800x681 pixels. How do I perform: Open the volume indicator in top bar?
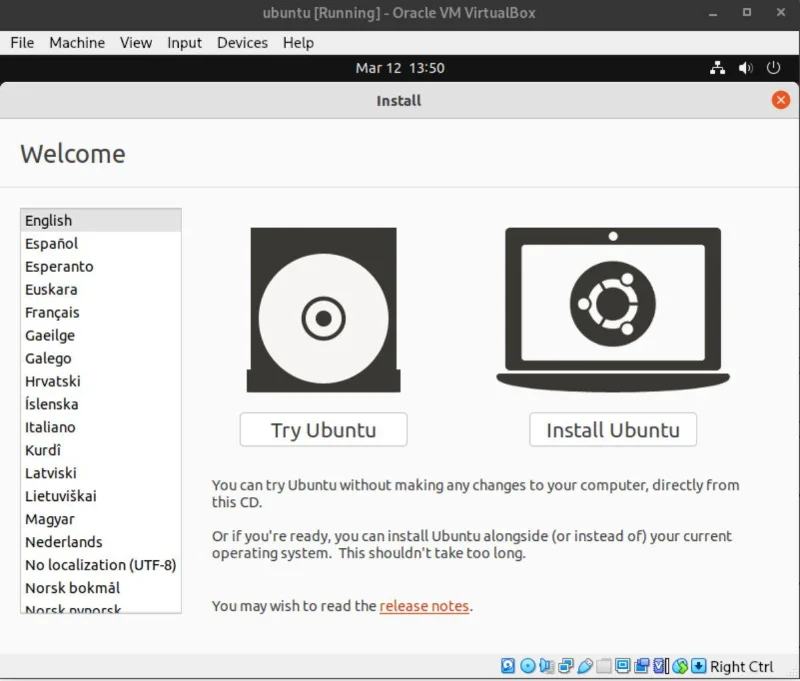[x=745, y=68]
